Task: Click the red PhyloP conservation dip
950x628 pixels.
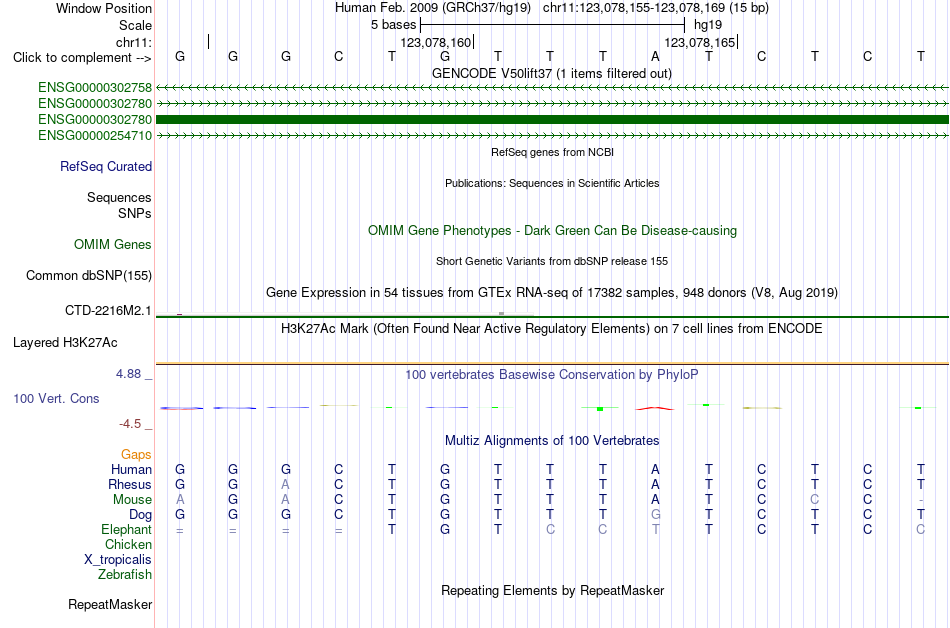Action: click(654, 409)
